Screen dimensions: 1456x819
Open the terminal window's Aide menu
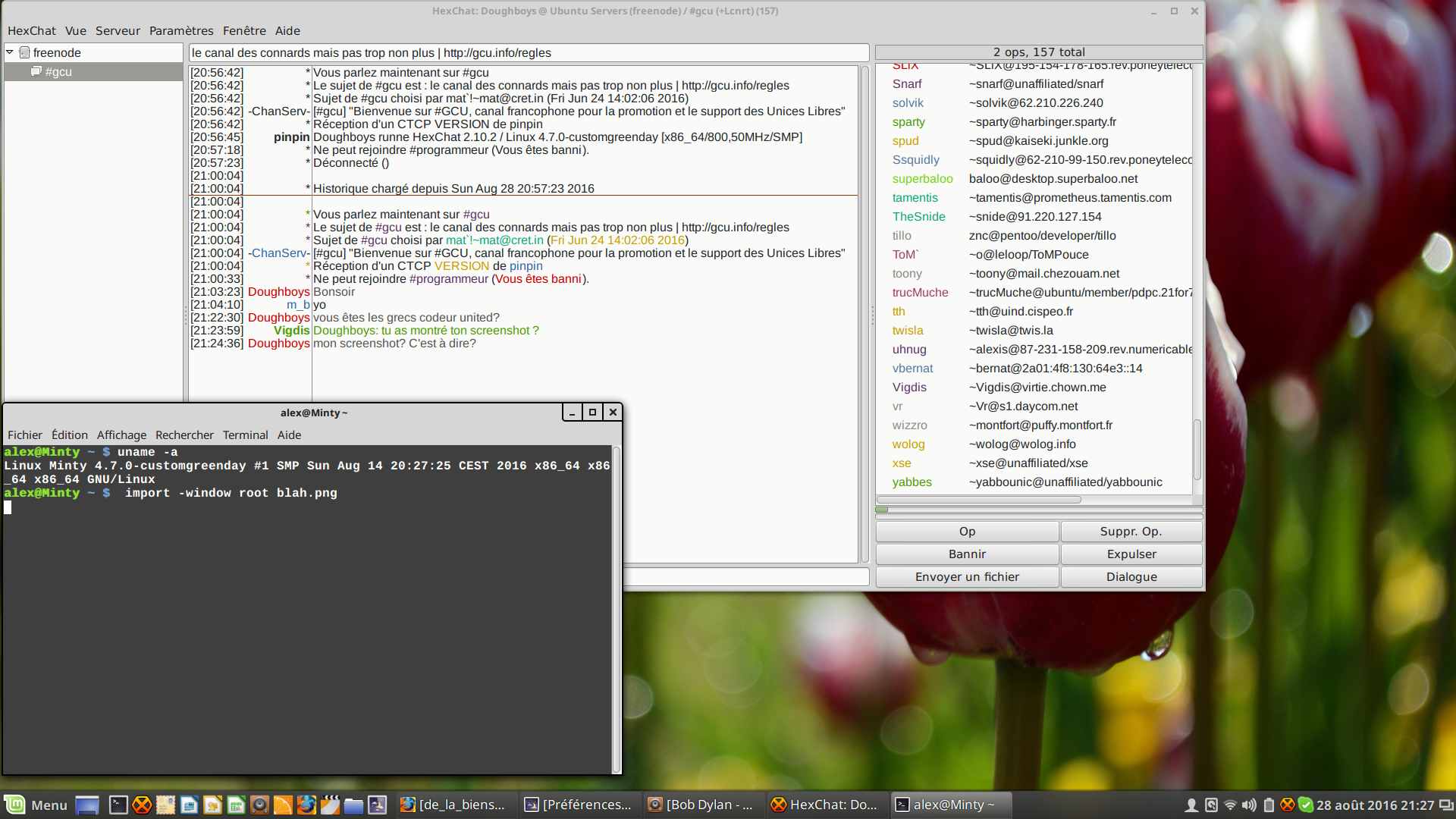(x=289, y=435)
